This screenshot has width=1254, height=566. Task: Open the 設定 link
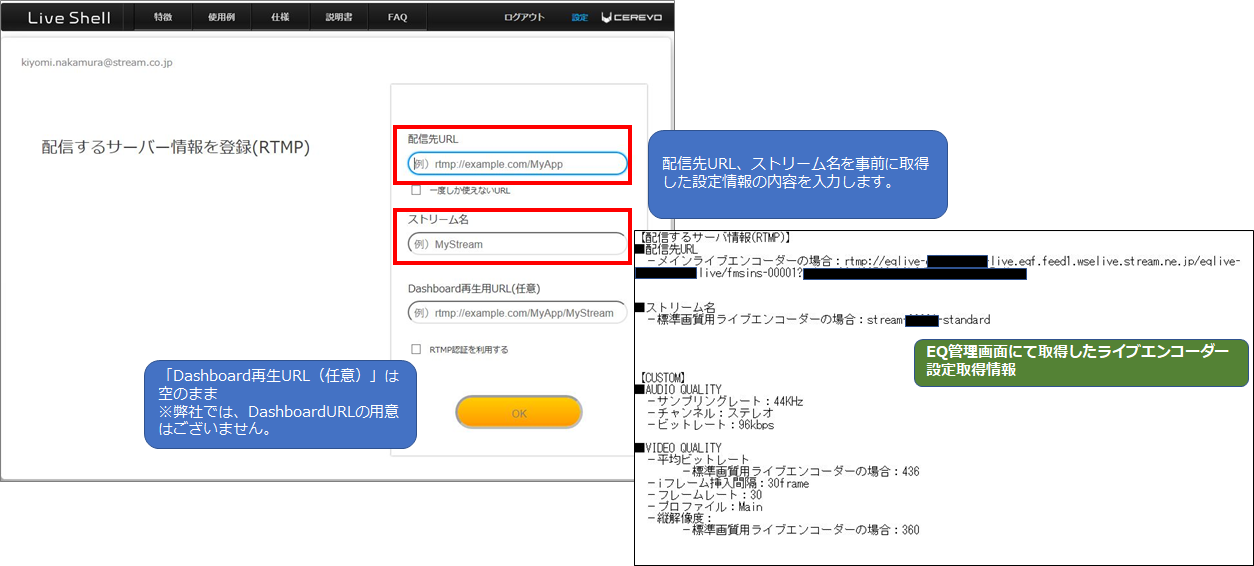tap(580, 18)
